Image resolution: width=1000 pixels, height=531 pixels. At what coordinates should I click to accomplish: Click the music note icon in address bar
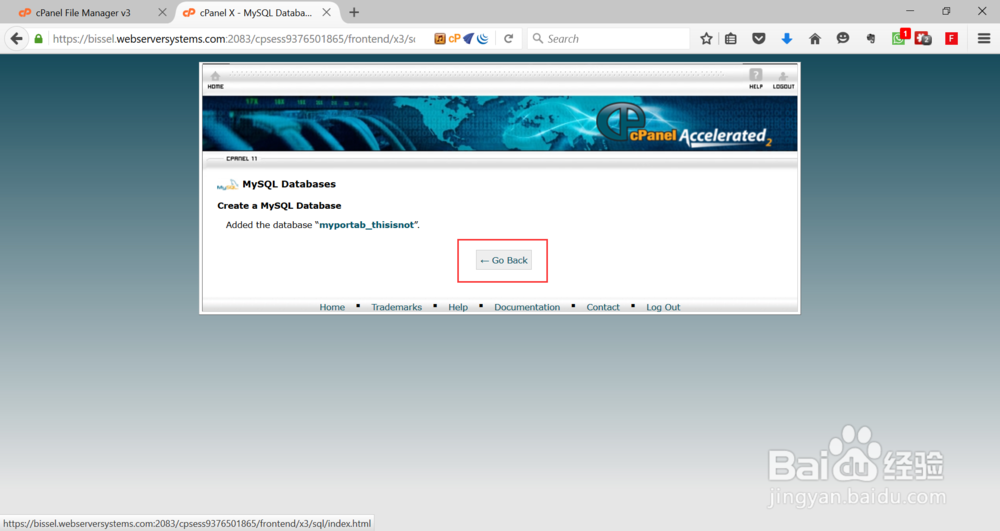440,39
